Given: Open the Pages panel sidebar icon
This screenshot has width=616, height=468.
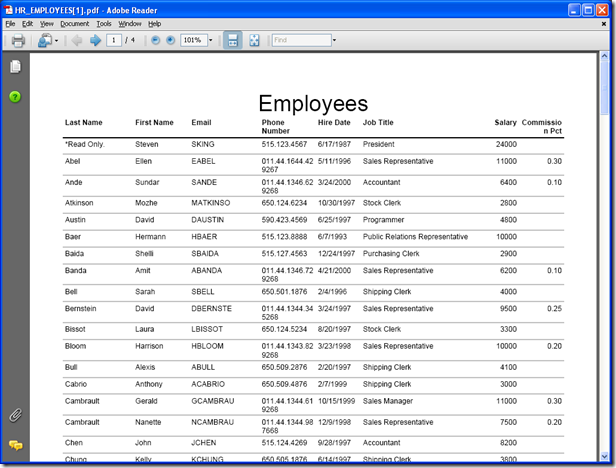Looking at the screenshot, I should pos(15,66).
